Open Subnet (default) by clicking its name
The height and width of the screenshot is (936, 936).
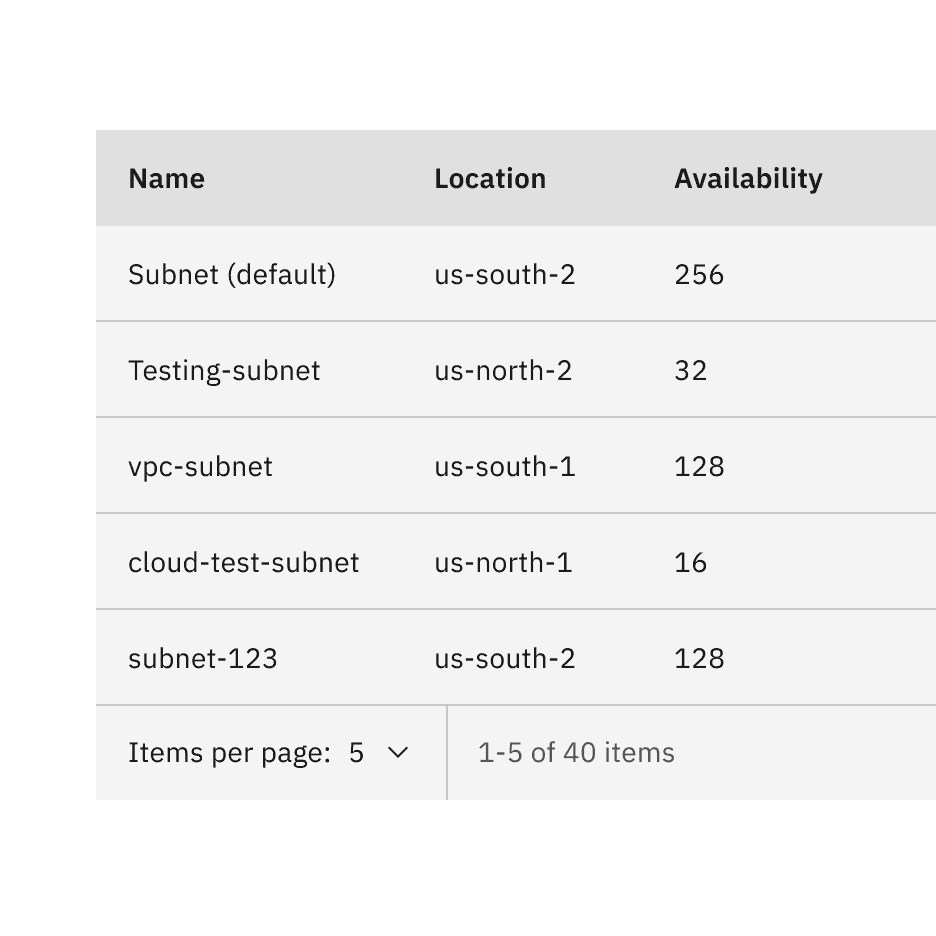(232, 274)
